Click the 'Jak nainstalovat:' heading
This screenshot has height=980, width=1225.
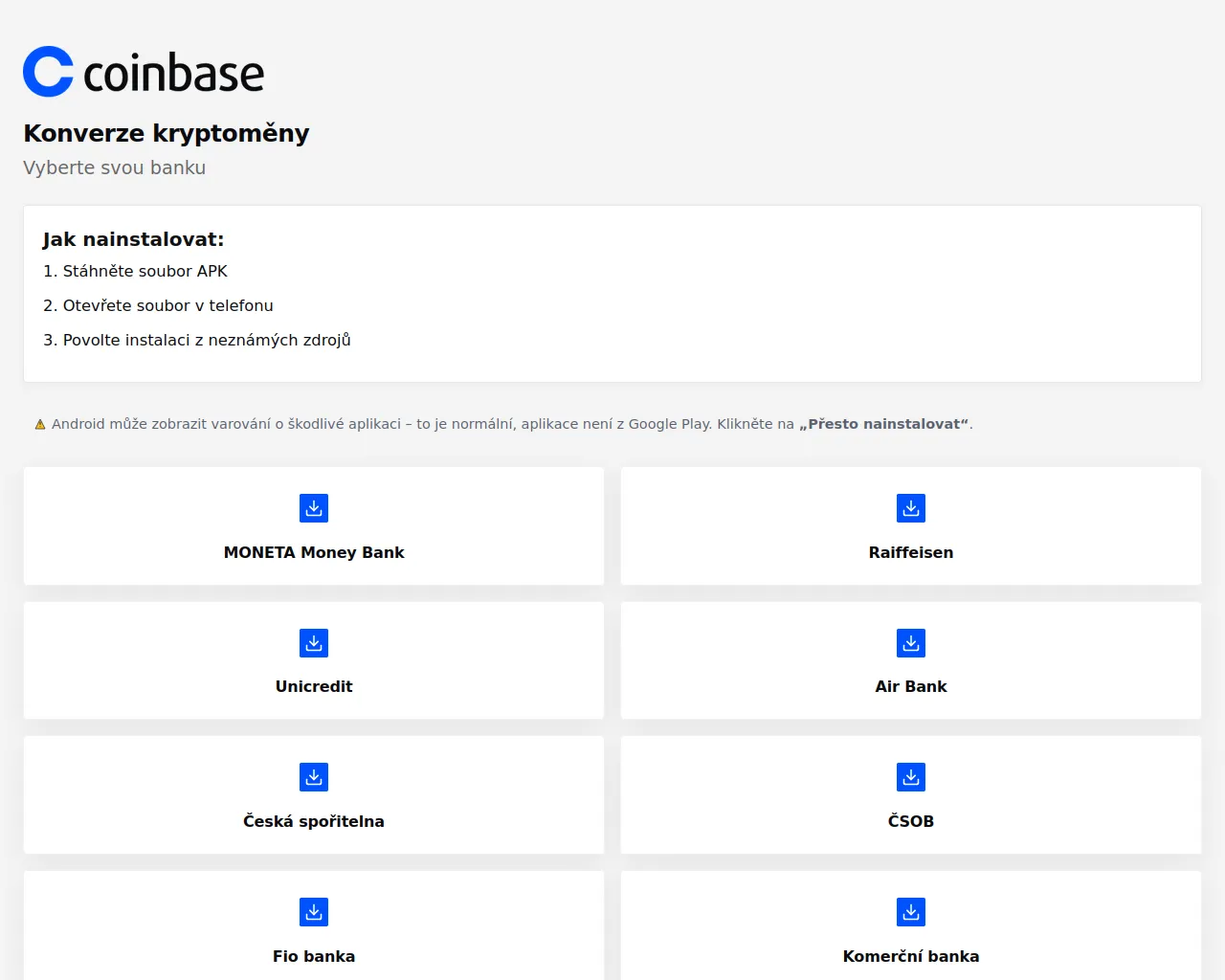point(133,239)
